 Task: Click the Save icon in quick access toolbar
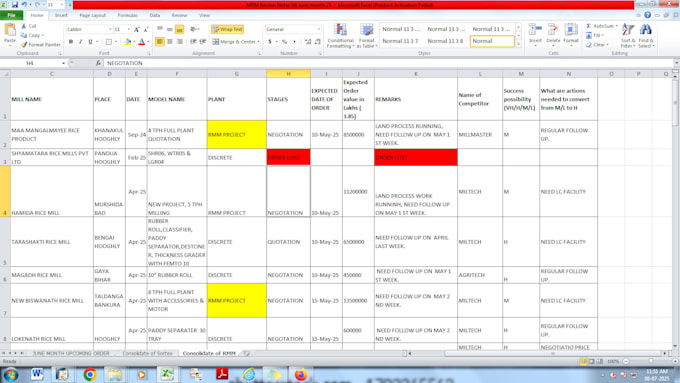point(14,4)
